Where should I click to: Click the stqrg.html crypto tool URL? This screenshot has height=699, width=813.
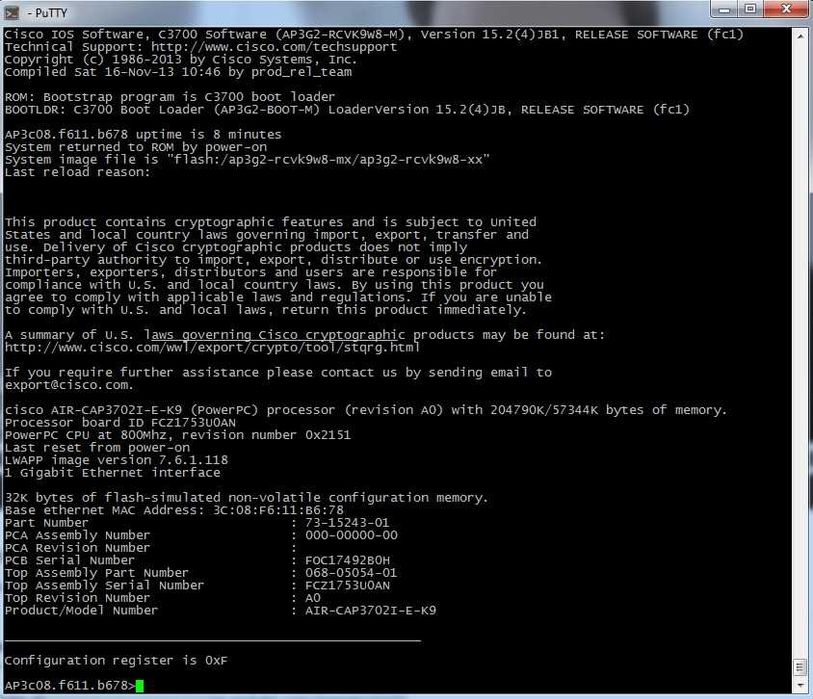212,347
